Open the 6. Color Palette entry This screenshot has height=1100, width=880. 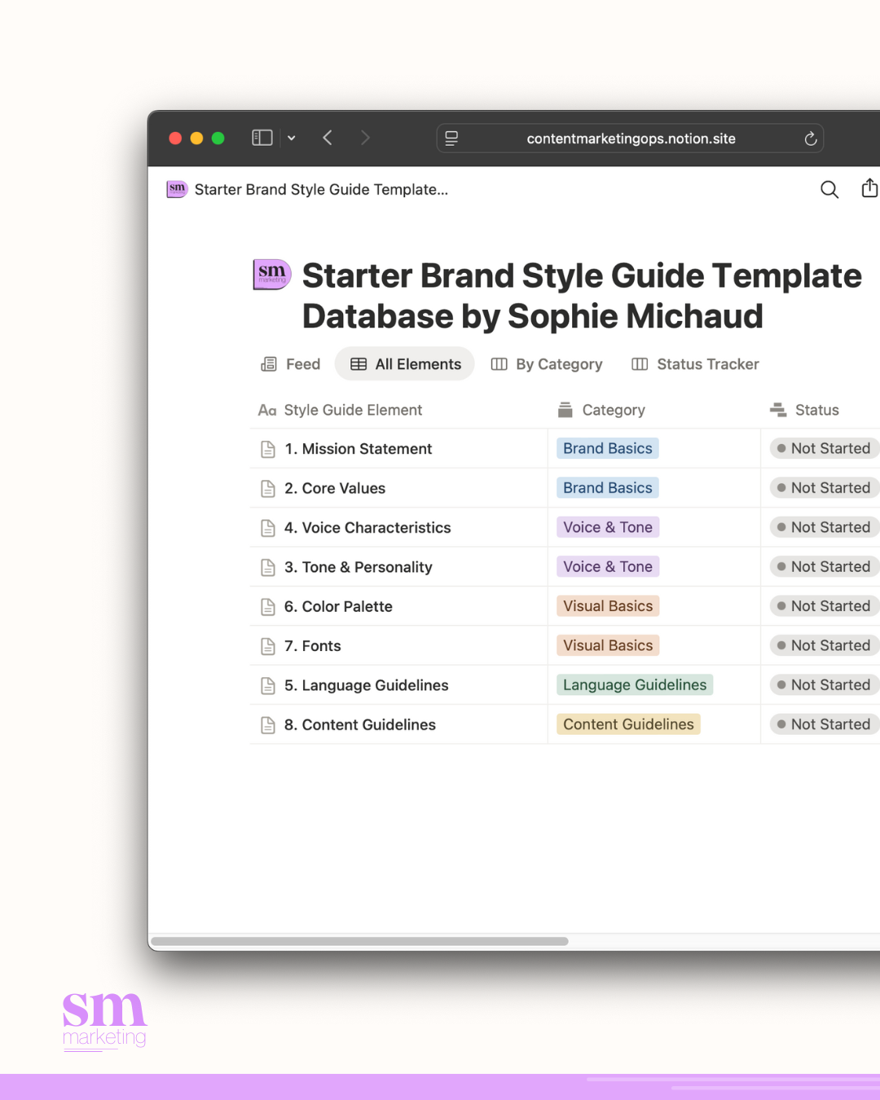pyautogui.click(x=338, y=606)
